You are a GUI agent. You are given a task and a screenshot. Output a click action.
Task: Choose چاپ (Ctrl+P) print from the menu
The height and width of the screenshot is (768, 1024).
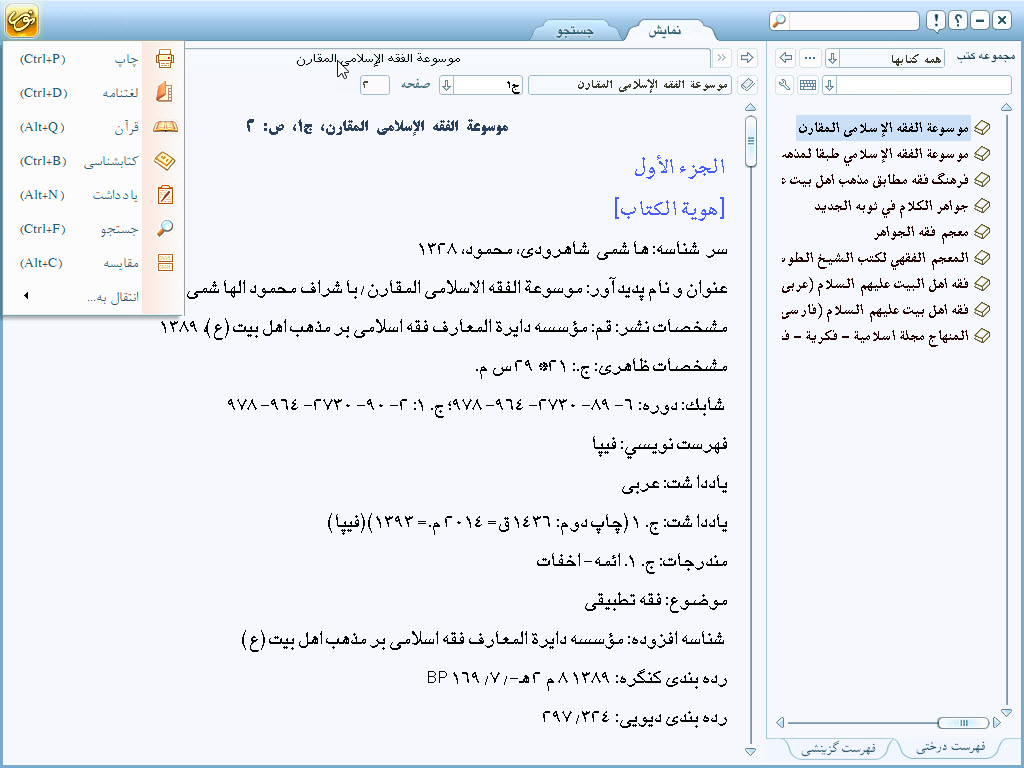[93, 59]
